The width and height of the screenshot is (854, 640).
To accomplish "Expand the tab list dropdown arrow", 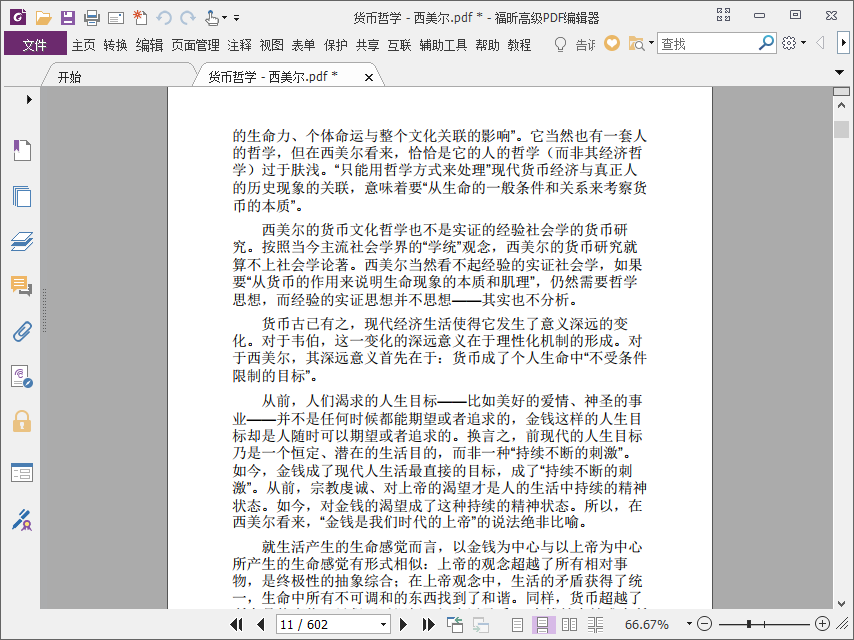I will 839,72.
